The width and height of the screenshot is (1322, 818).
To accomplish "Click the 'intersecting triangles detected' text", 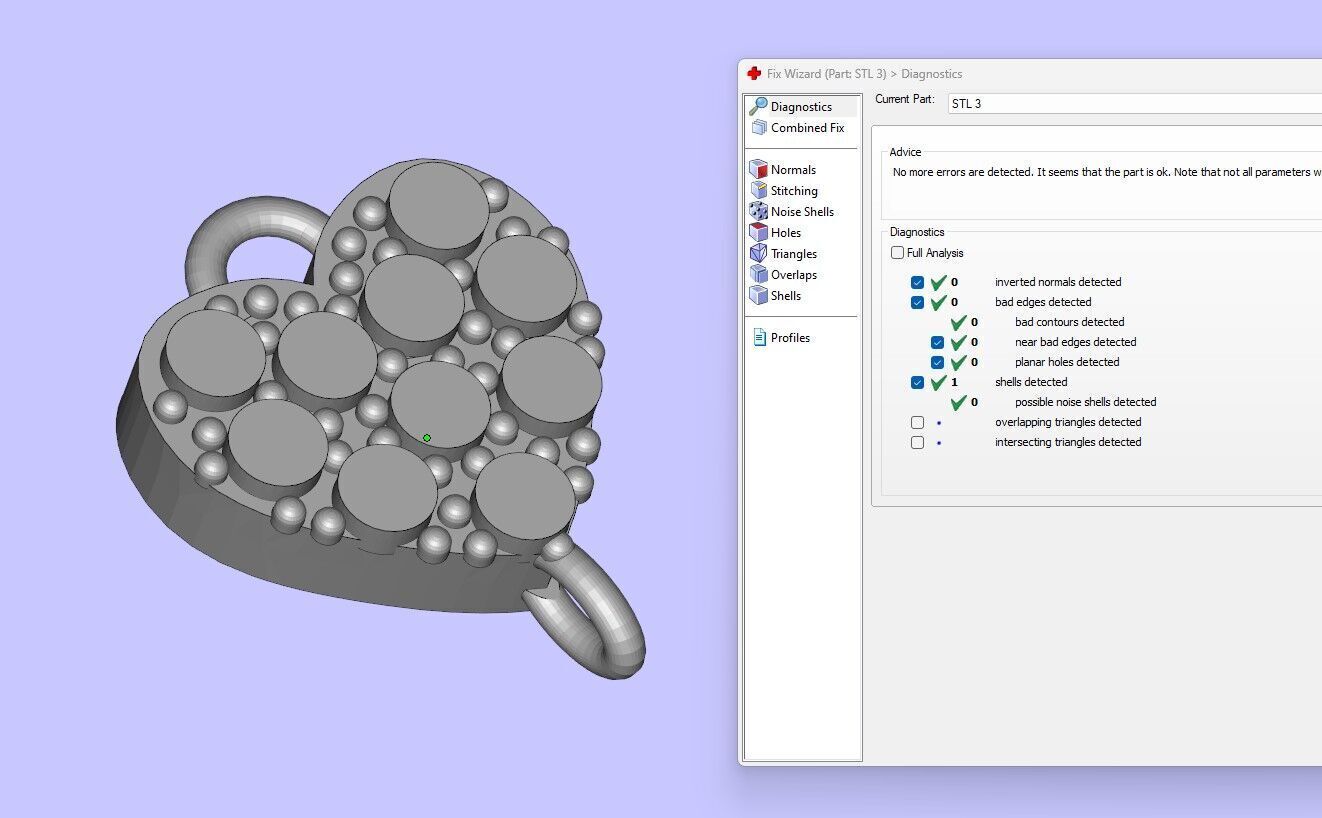I will pos(1068,442).
